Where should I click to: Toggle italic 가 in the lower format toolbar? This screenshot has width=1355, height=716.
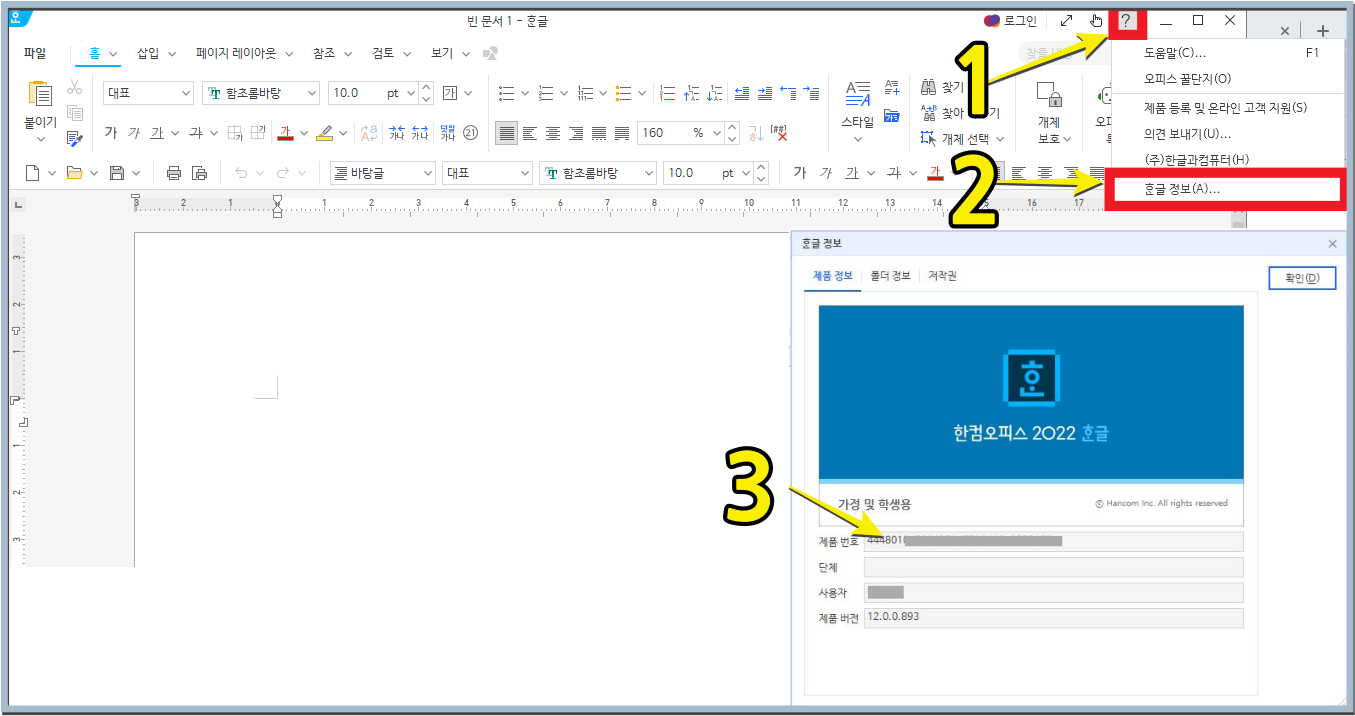826,173
